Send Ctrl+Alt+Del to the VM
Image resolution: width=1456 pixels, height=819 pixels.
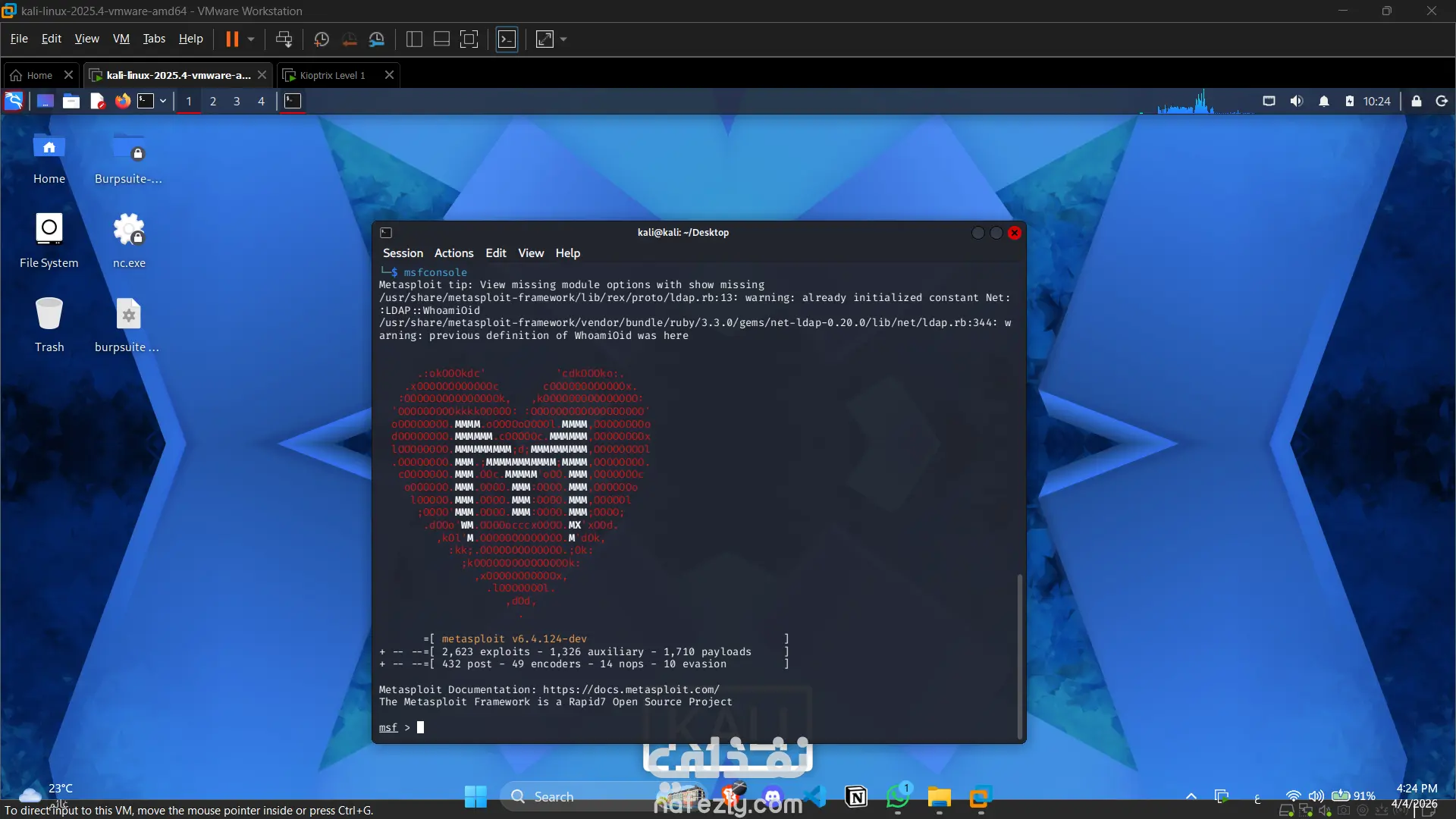[x=284, y=39]
